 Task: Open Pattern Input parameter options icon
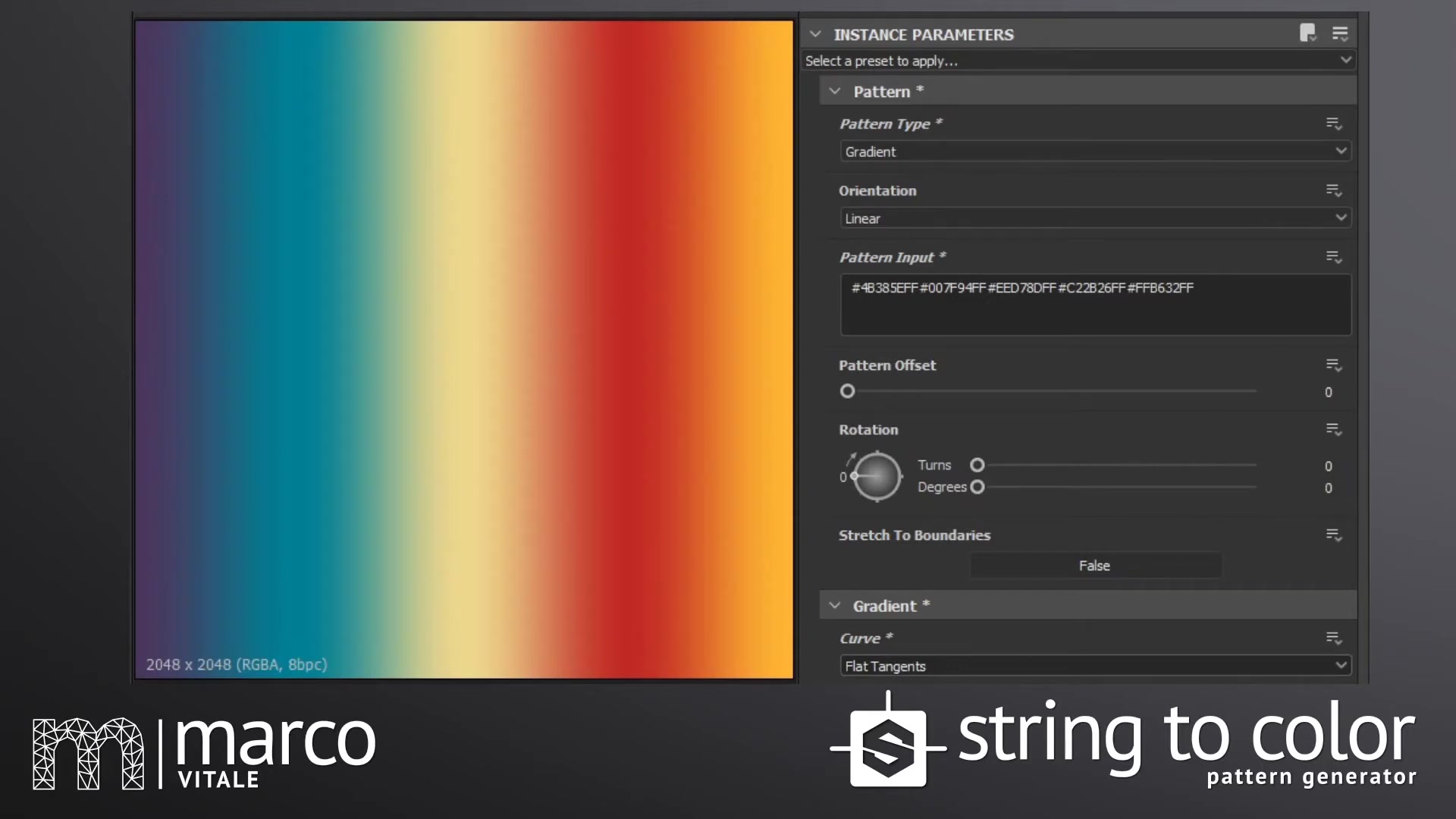(x=1334, y=257)
